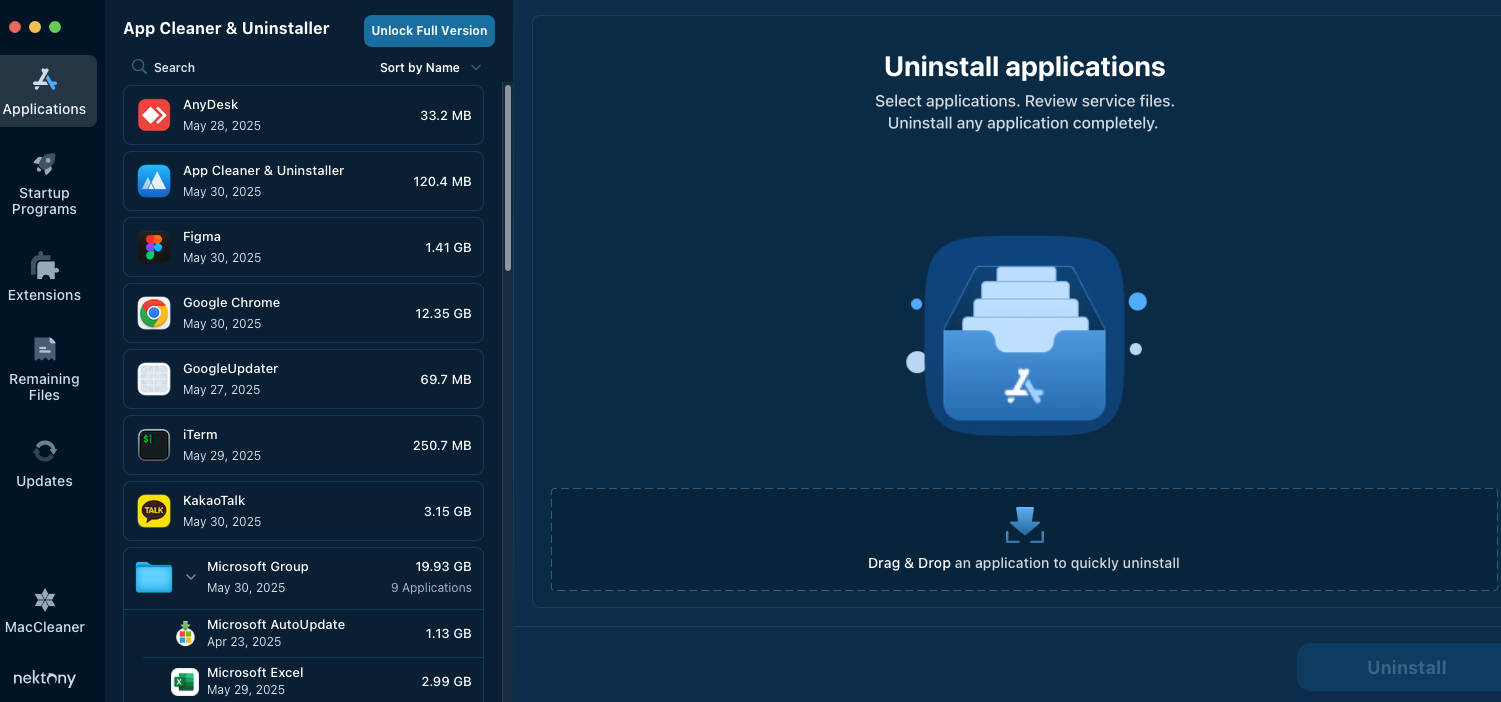Screen dimensions: 1501x702
Task: Click the Microsoft Group folder icon
Action: point(154,577)
